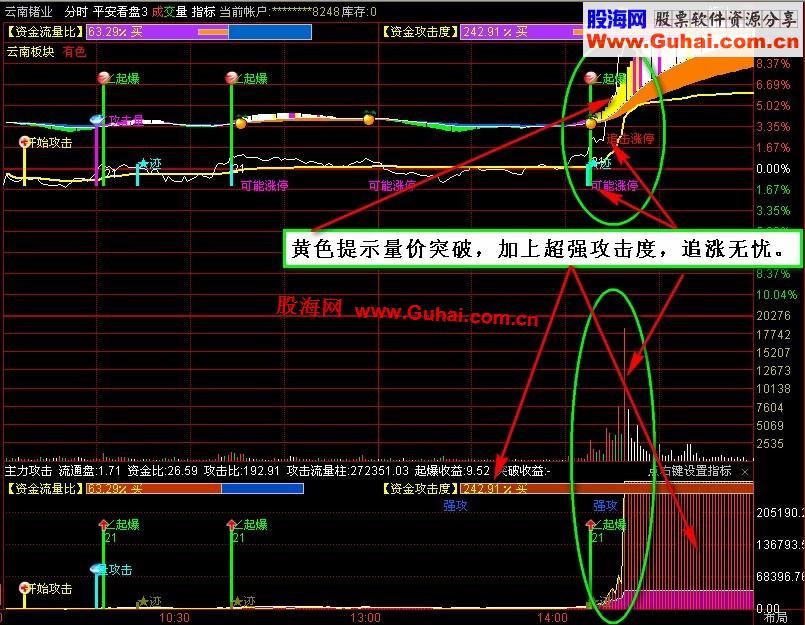Click the upper 【资金攻击度】 label
The image size is (805, 625).
[419, 32]
